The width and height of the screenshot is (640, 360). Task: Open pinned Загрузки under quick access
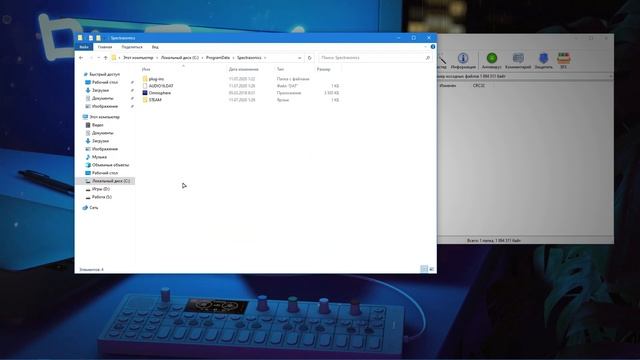point(100,90)
